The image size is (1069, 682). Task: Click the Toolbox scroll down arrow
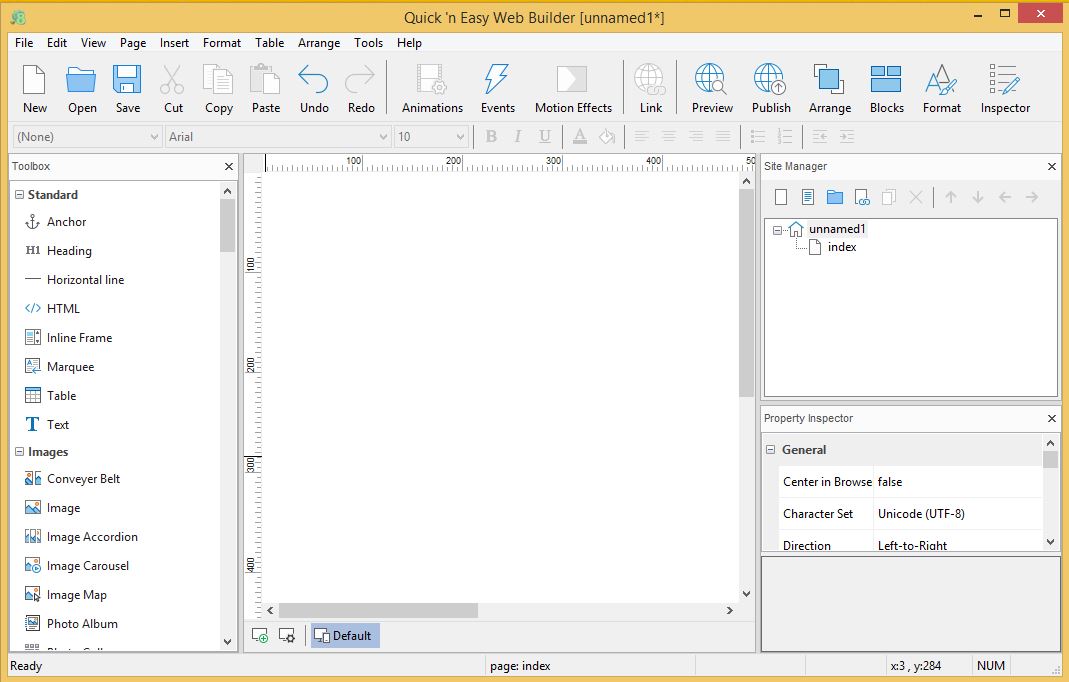coord(228,641)
